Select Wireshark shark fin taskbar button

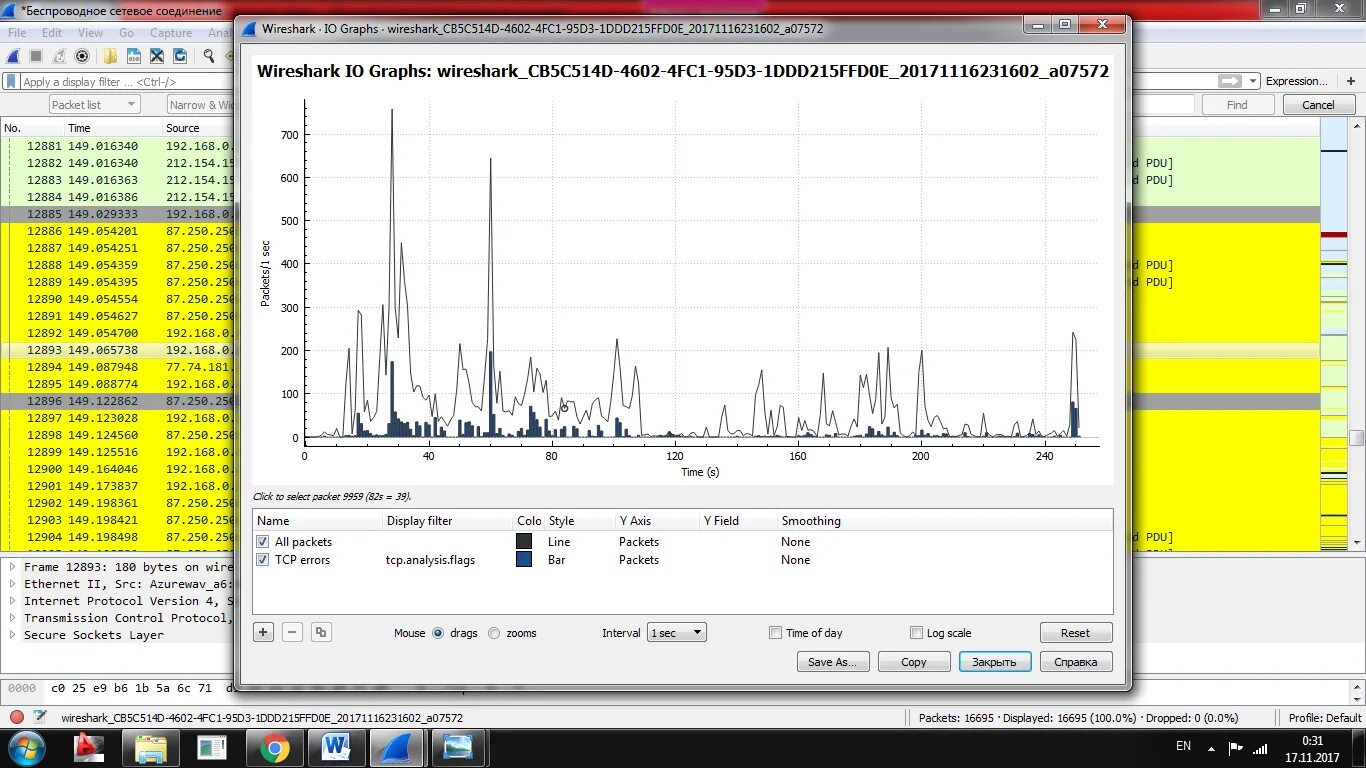(x=397, y=748)
